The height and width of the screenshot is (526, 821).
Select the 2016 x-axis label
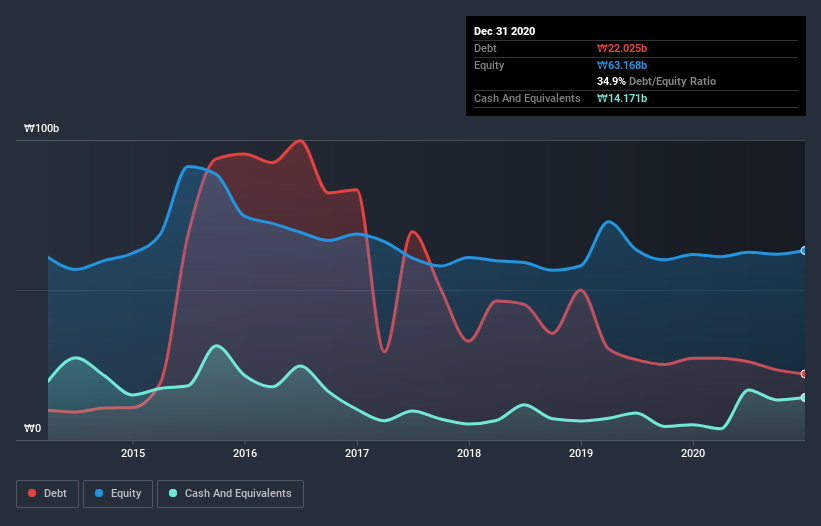(x=245, y=453)
